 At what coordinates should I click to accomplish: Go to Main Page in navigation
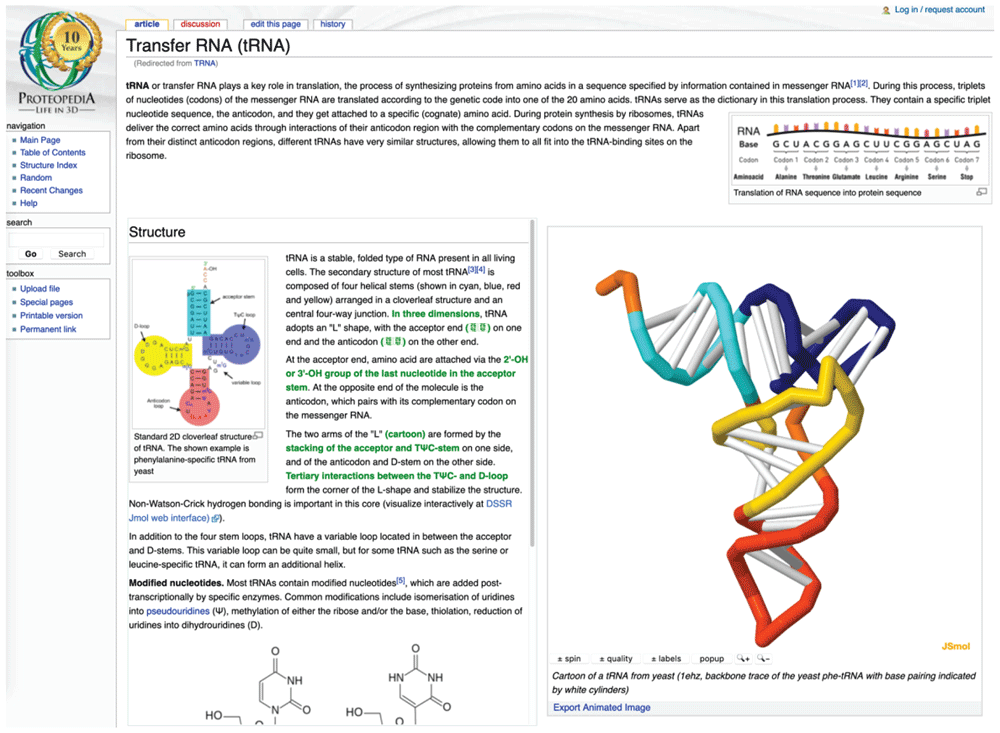tap(40, 140)
